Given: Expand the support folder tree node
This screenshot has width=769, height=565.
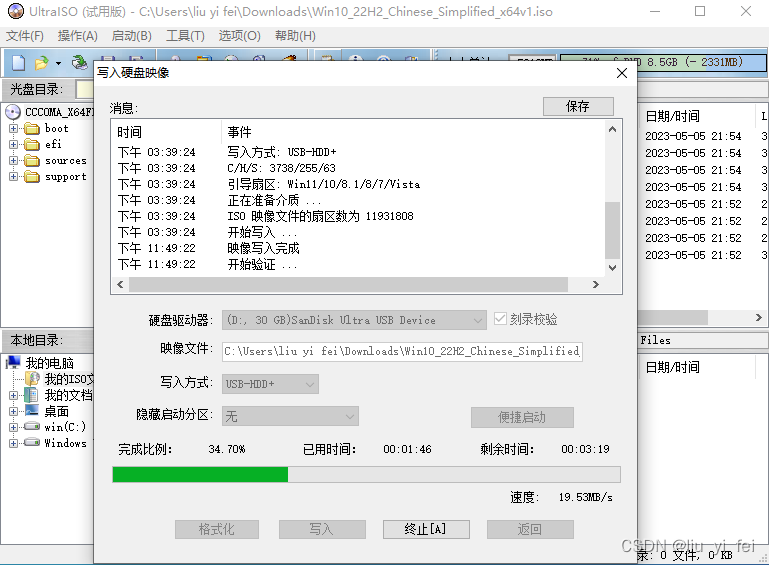Looking at the screenshot, I should pyautogui.click(x=13, y=177).
